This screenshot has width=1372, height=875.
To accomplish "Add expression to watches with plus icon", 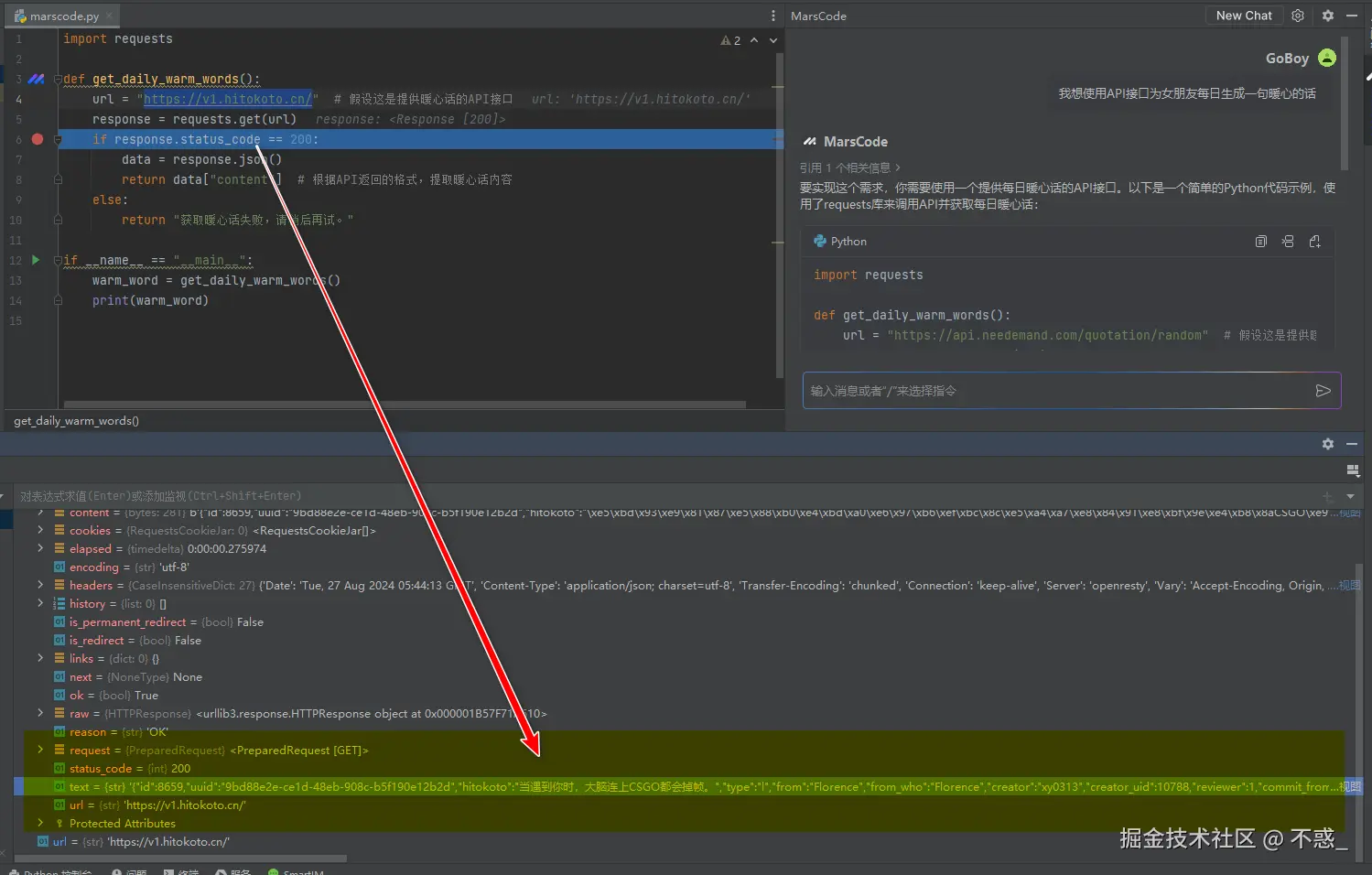I will [x=1327, y=496].
